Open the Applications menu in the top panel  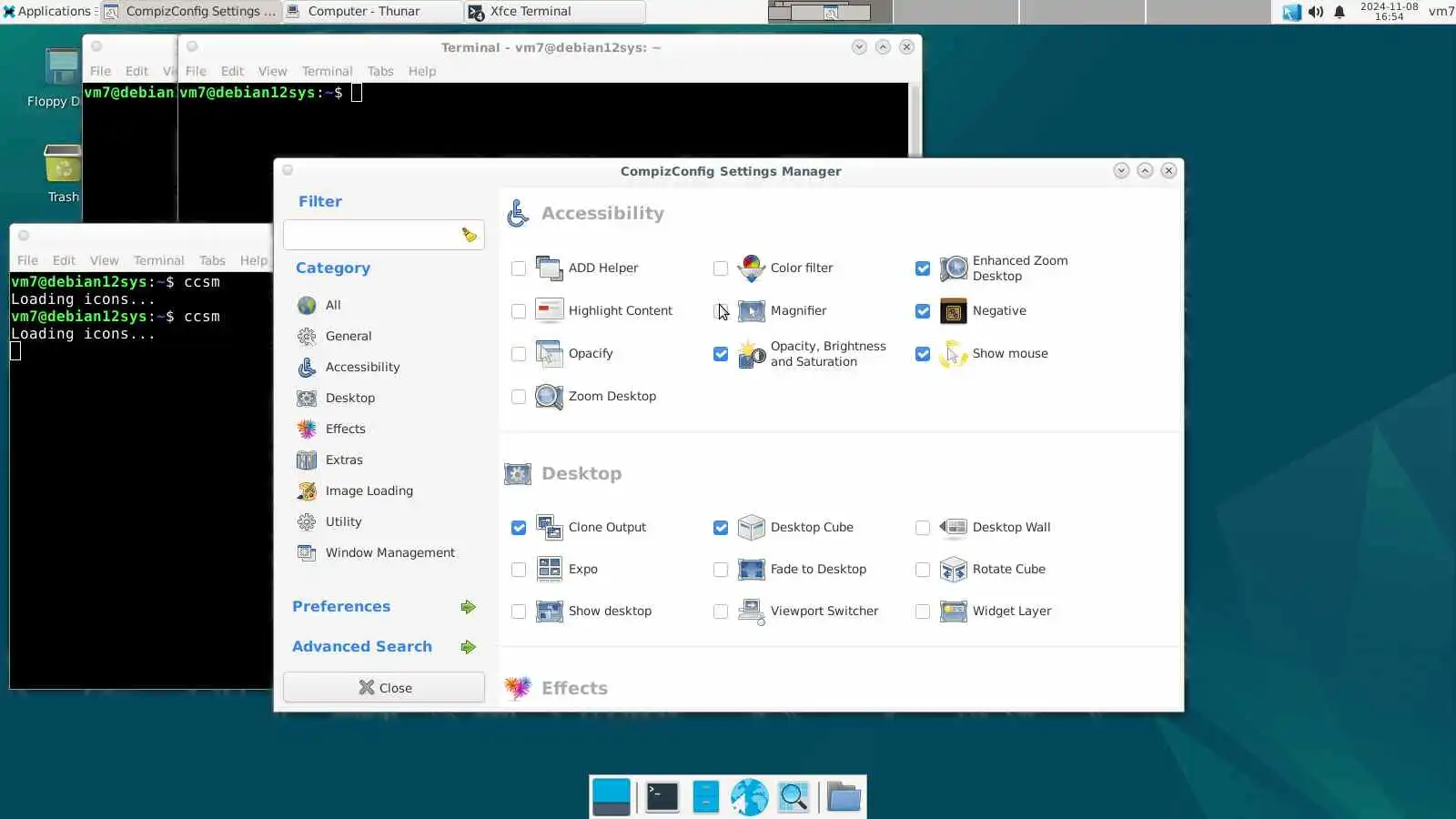(x=47, y=11)
